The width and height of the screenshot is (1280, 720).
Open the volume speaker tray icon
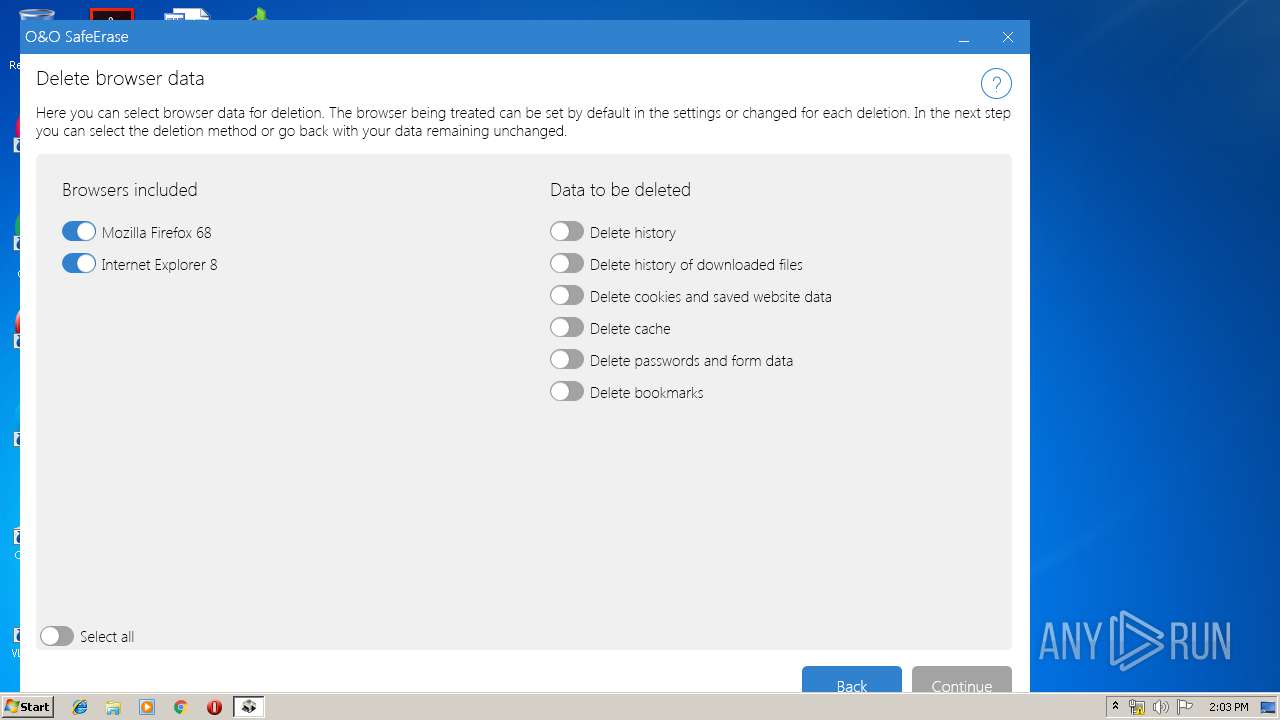click(x=1161, y=707)
